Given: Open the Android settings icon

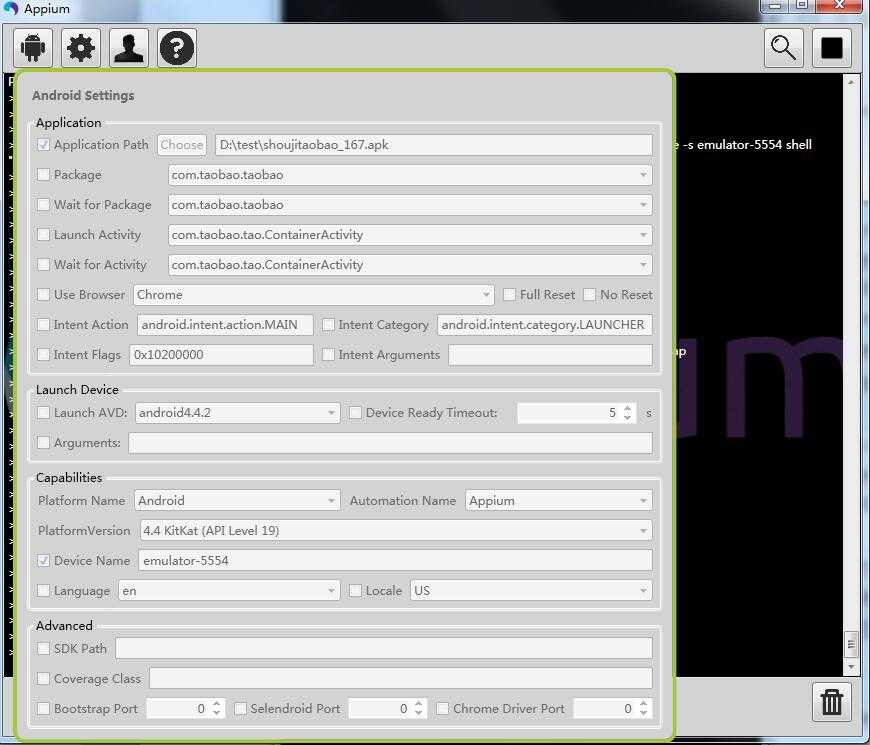Looking at the screenshot, I should (x=33, y=48).
